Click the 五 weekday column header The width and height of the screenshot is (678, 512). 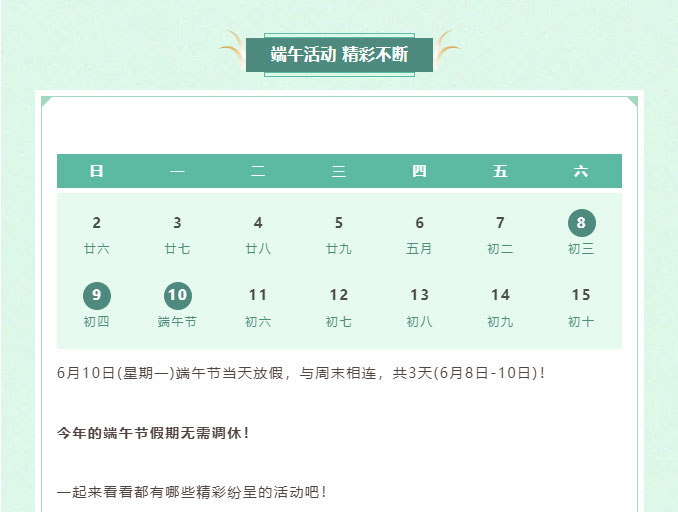(x=500, y=171)
